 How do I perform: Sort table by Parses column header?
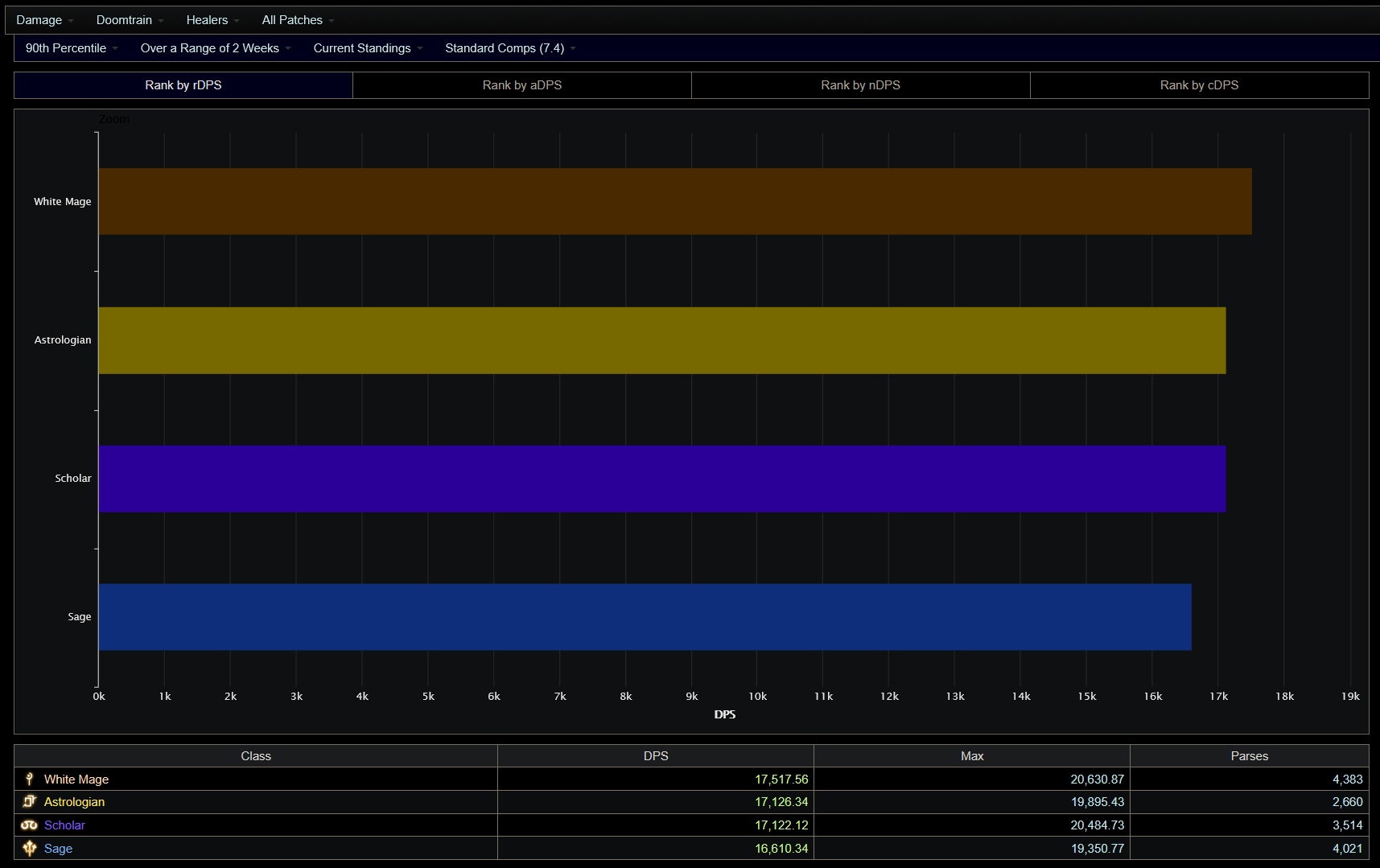click(1250, 755)
